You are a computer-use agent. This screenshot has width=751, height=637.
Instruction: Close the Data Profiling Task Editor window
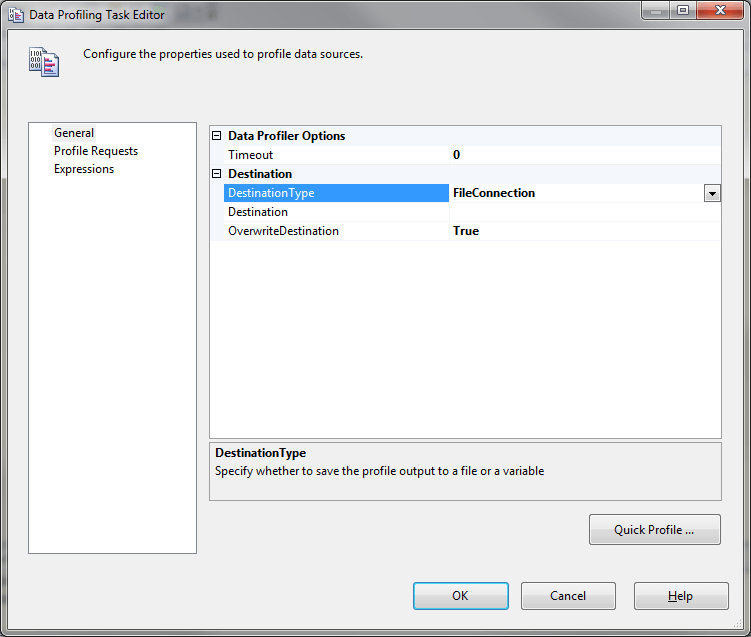717,11
